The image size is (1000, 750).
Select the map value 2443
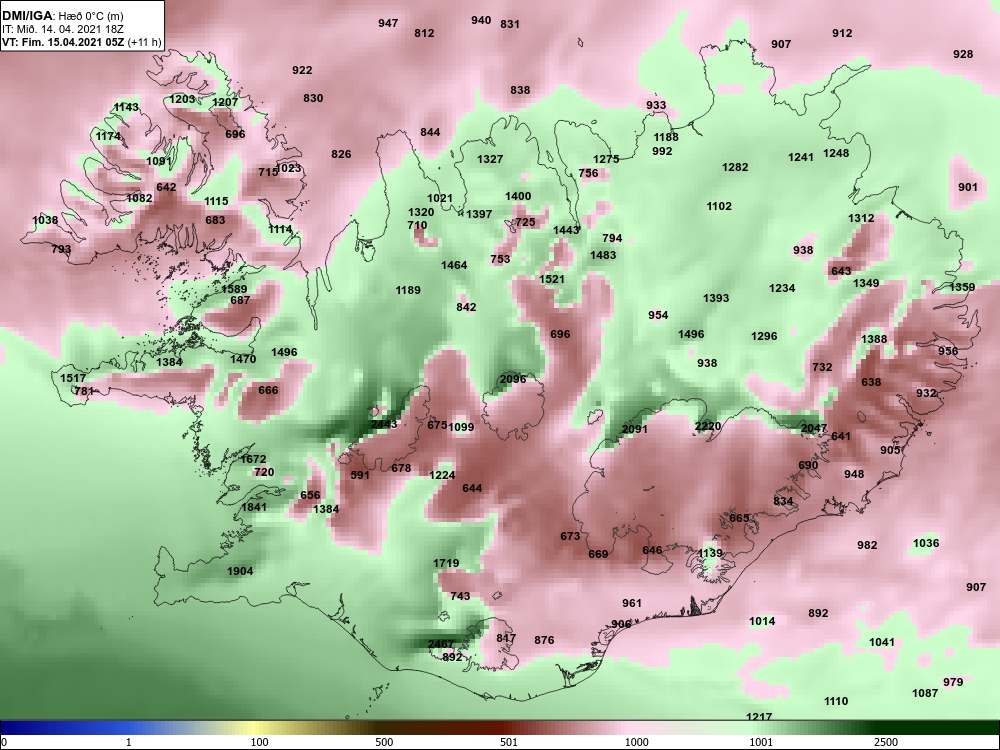[x=383, y=424]
